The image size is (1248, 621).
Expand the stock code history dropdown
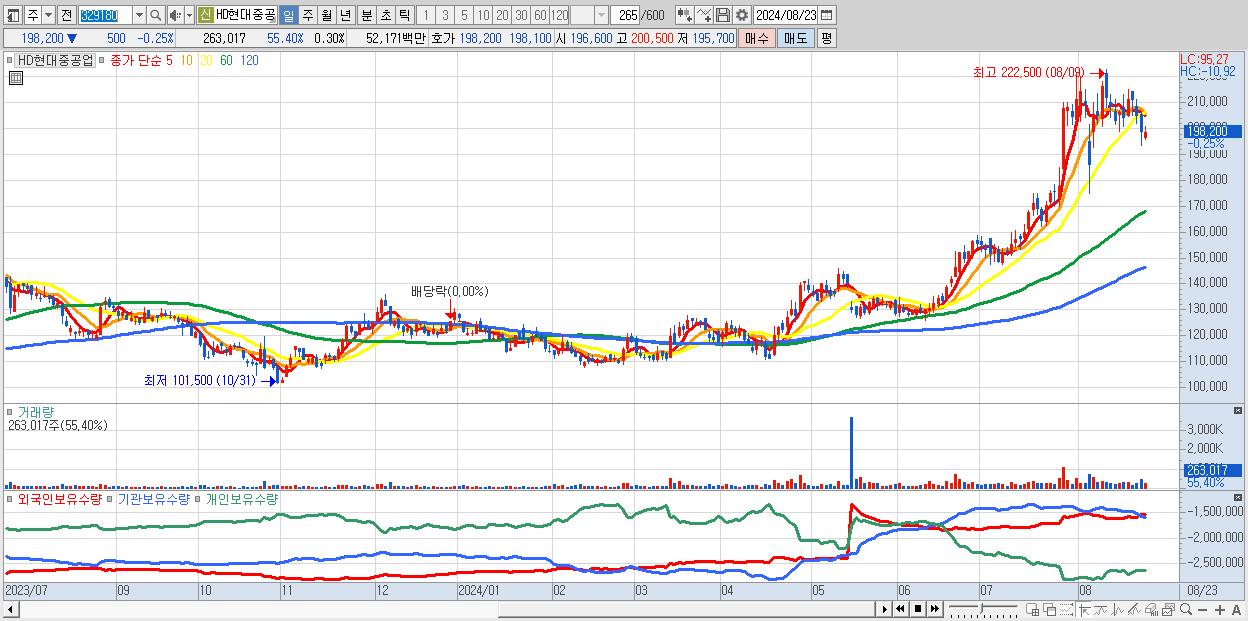pos(139,15)
